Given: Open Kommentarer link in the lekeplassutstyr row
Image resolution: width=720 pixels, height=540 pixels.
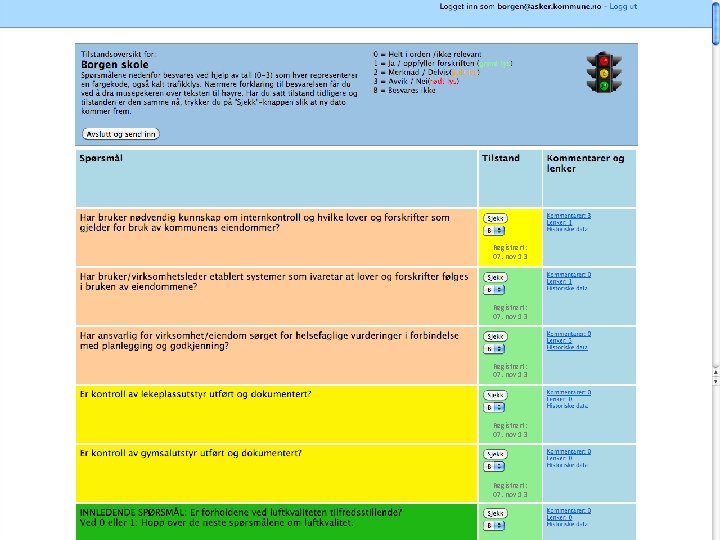Looking at the screenshot, I should [568, 392].
